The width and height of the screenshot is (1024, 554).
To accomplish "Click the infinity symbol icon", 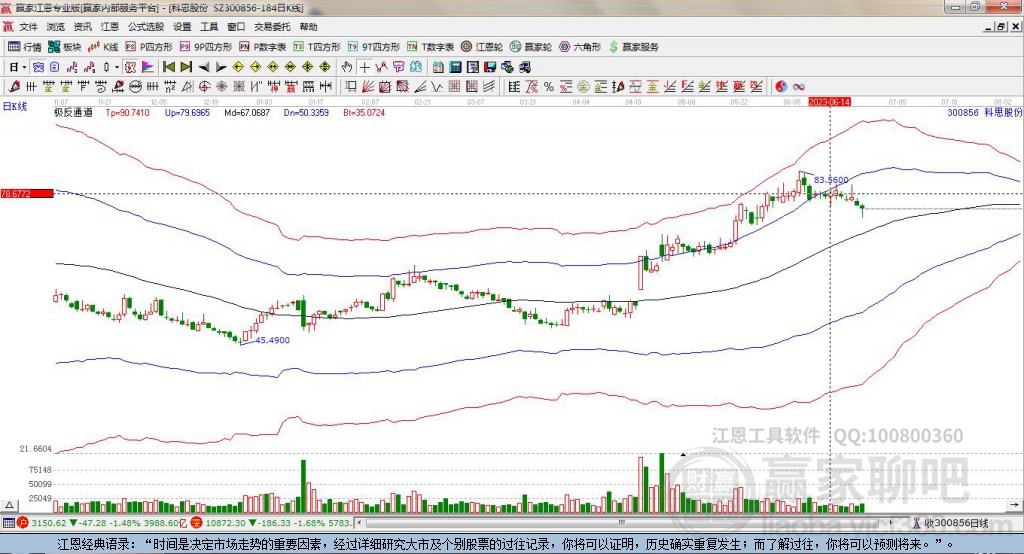I will [x=799, y=86].
